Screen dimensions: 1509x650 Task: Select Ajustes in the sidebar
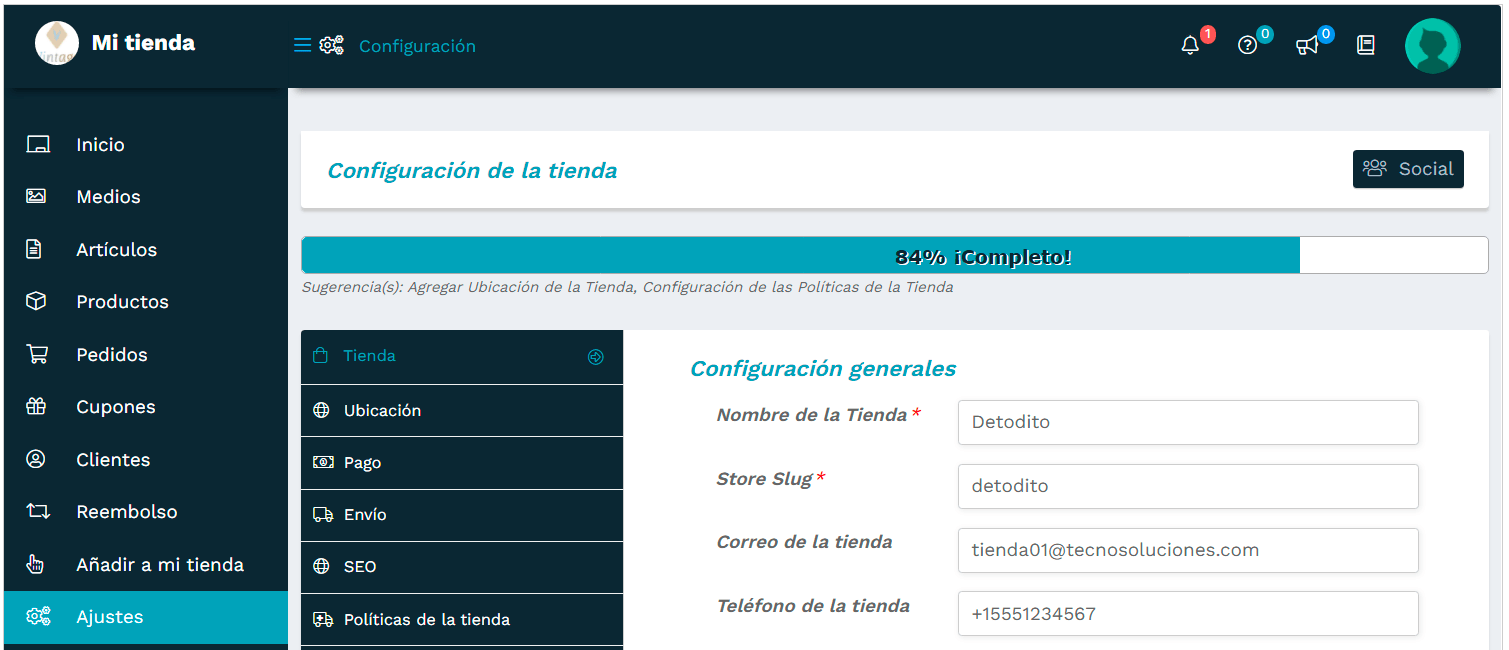[108, 616]
